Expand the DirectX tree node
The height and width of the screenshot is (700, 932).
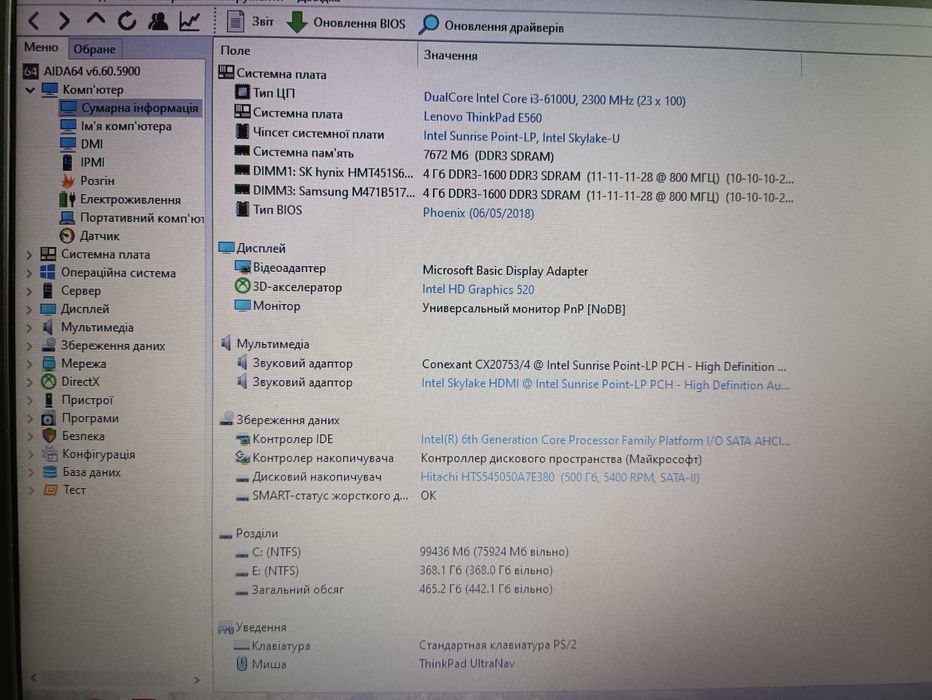pyautogui.click(x=29, y=382)
